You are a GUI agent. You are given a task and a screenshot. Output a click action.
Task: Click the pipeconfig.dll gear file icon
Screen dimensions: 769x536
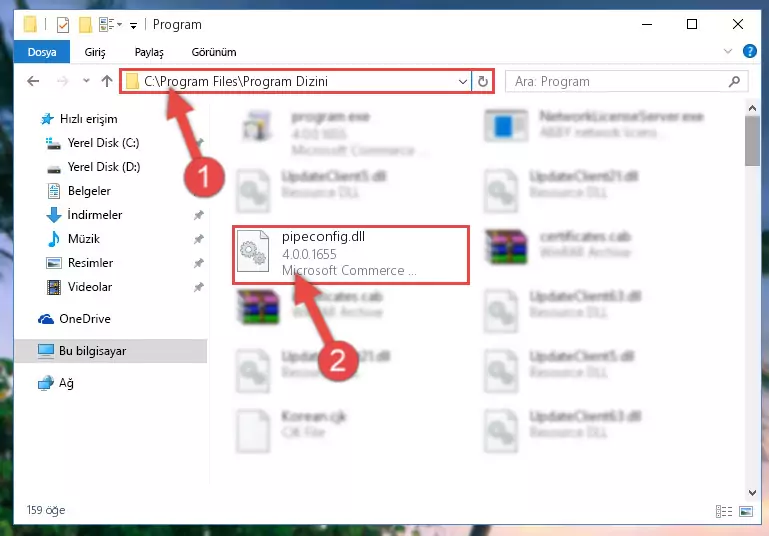point(253,251)
